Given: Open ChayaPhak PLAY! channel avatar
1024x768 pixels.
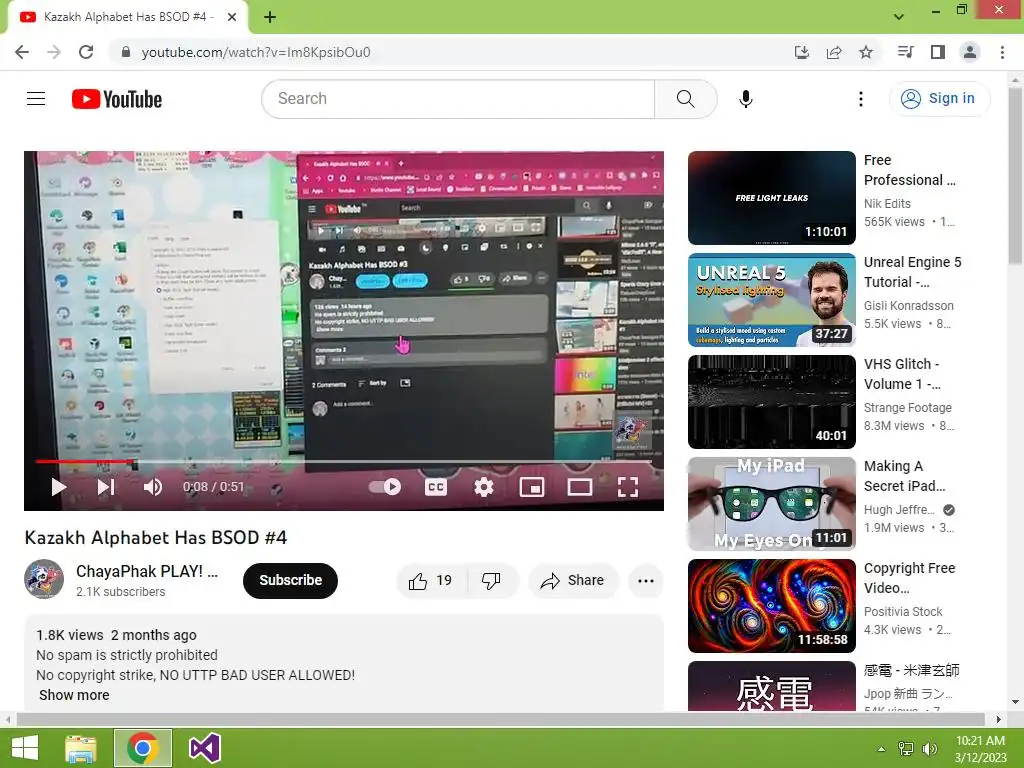Looking at the screenshot, I should (44, 579).
